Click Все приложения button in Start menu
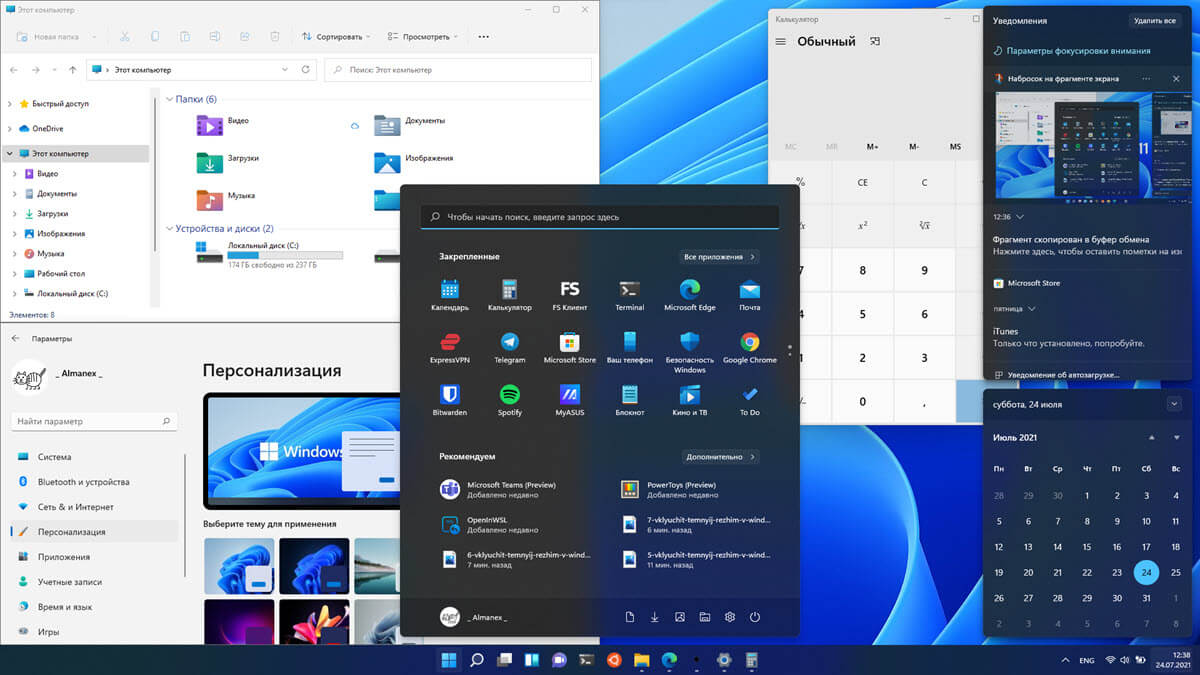This screenshot has height=675, width=1200. (x=719, y=257)
